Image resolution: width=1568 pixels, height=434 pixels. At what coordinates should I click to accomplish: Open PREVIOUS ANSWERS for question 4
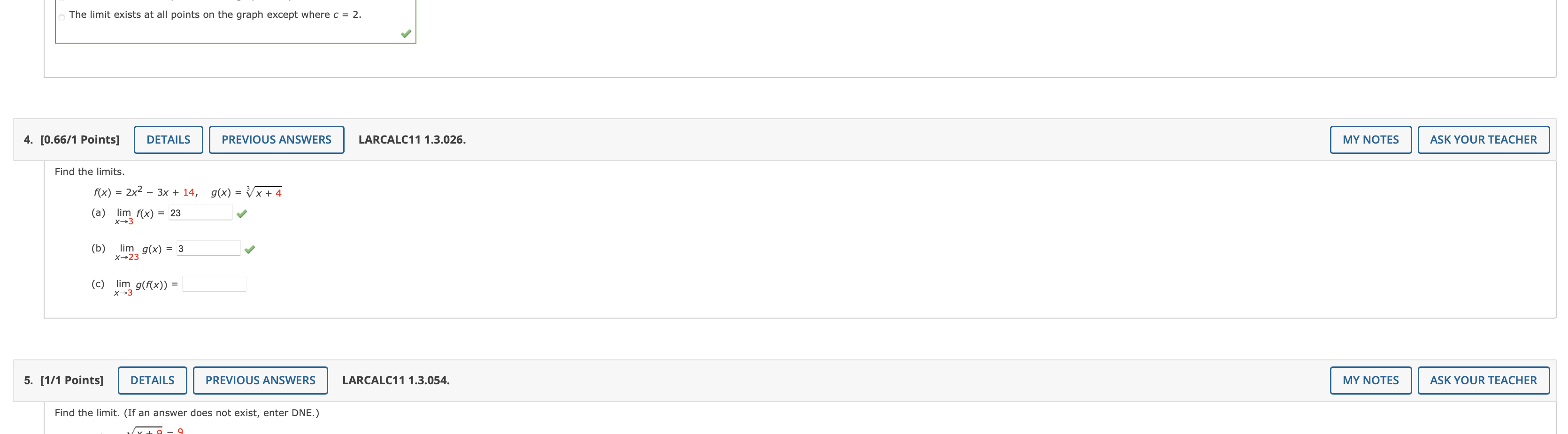(277, 139)
